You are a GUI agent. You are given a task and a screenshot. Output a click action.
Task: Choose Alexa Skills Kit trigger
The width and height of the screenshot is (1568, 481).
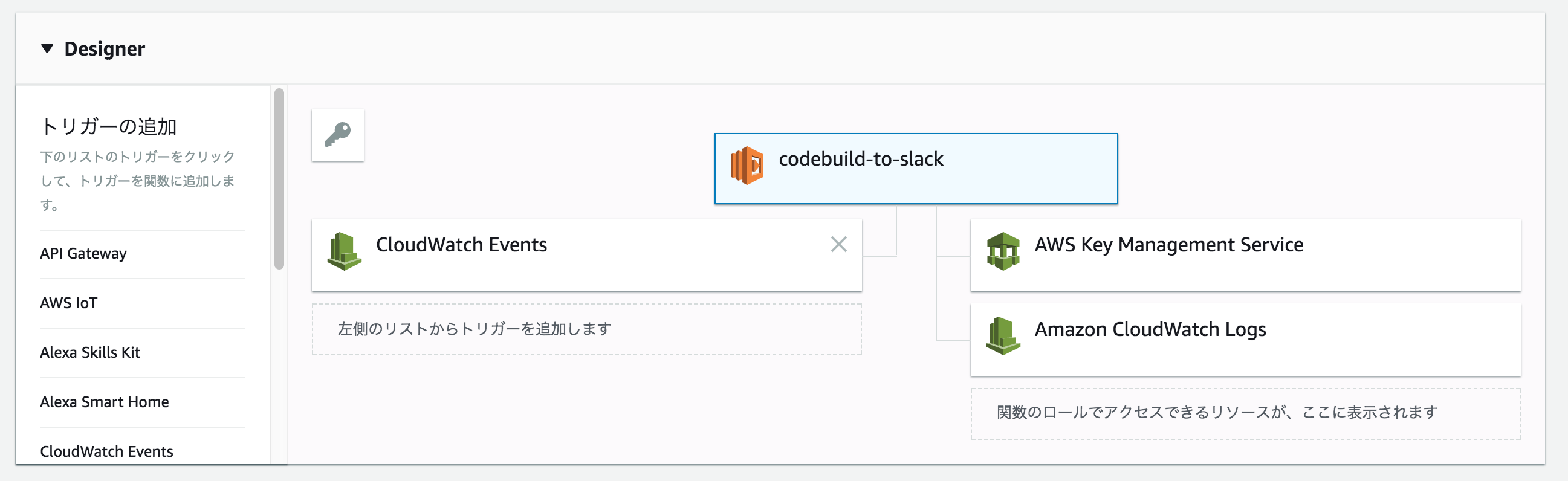coord(90,352)
